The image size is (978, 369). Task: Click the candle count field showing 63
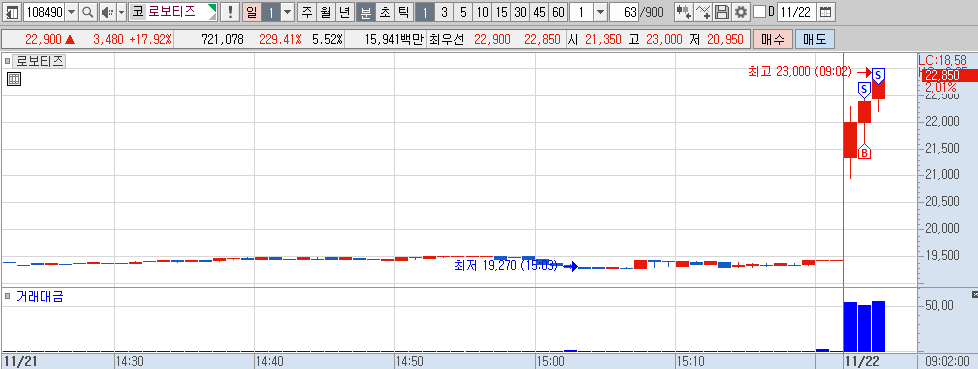624,12
